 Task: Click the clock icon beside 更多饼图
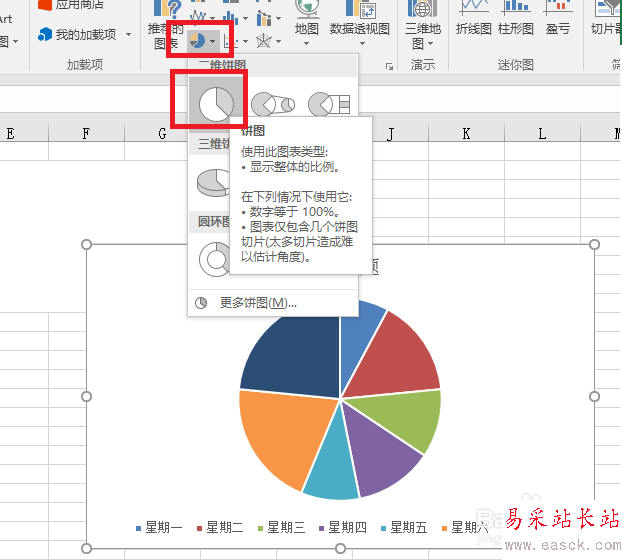tap(201, 303)
